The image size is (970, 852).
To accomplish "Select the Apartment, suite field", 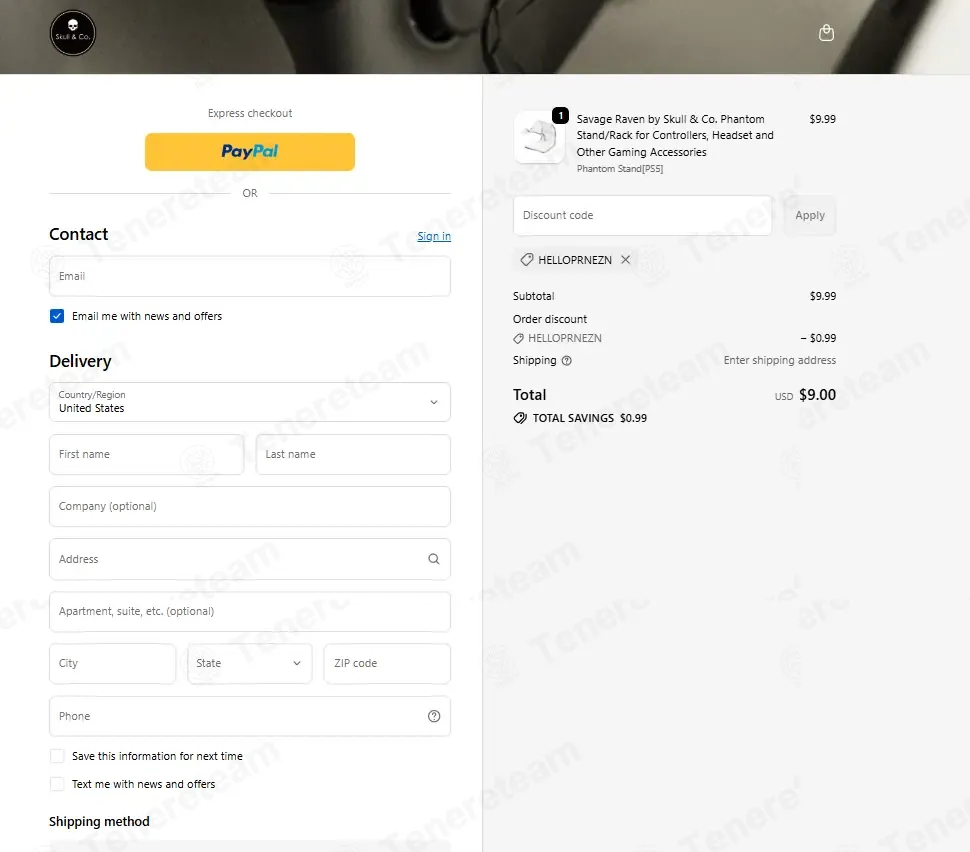I will (x=250, y=611).
